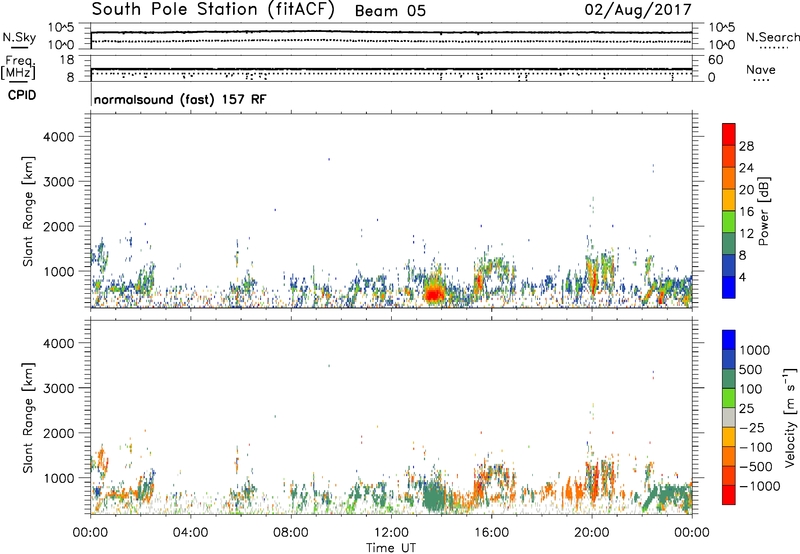Click the blue top of the Velocity color bar
Image resolution: width=800 pixels, height=554 pixels.
[729, 339]
